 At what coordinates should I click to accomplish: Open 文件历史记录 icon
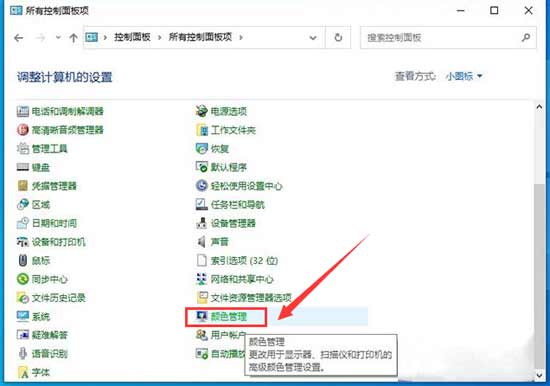click(x=23, y=298)
